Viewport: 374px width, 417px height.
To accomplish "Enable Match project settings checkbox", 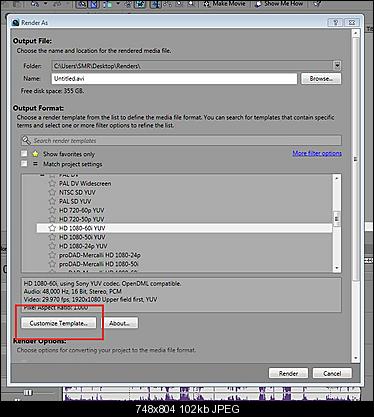I will [x=24, y=164].
